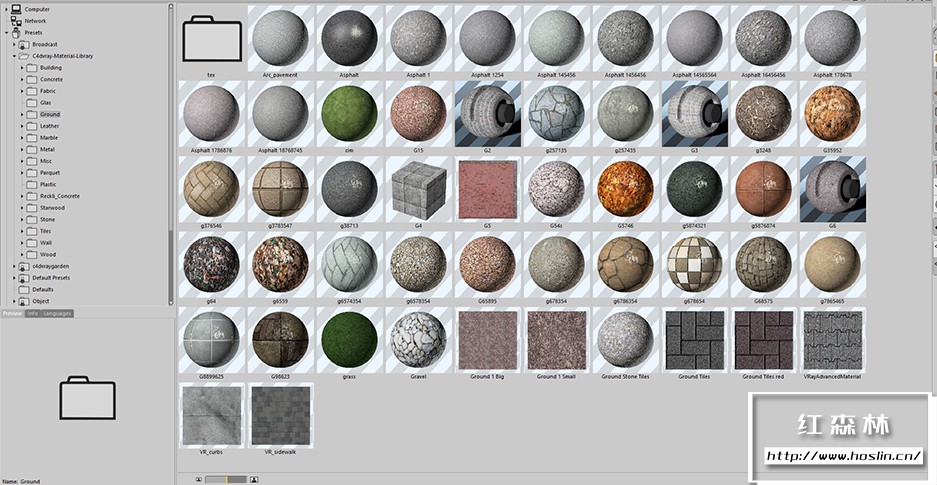Viewport: 937px width, 485px height.
Task: Collapse the Presets node
Action: 6,32
